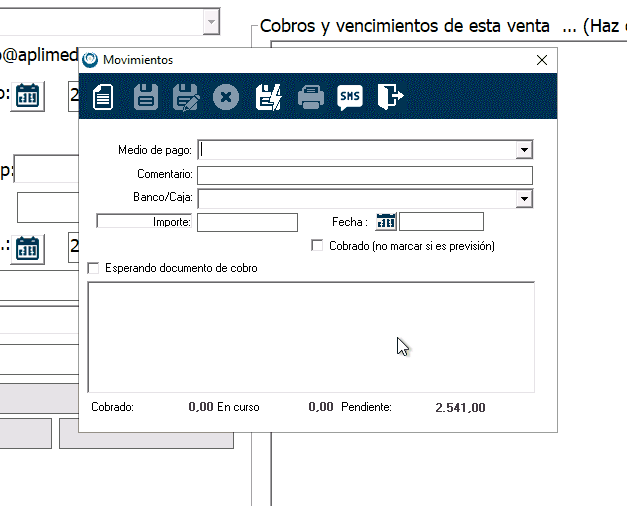Click the new document icon in toolbar
The width and height of the screenshot is (627, 506).
coord(103,97)
